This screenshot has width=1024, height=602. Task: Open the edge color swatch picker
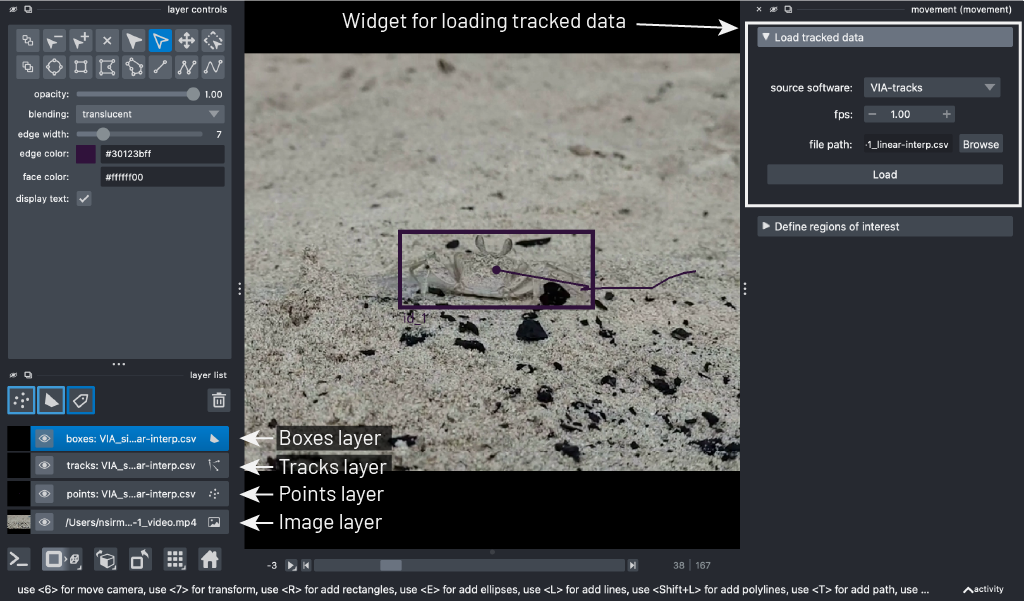(85, 153)
